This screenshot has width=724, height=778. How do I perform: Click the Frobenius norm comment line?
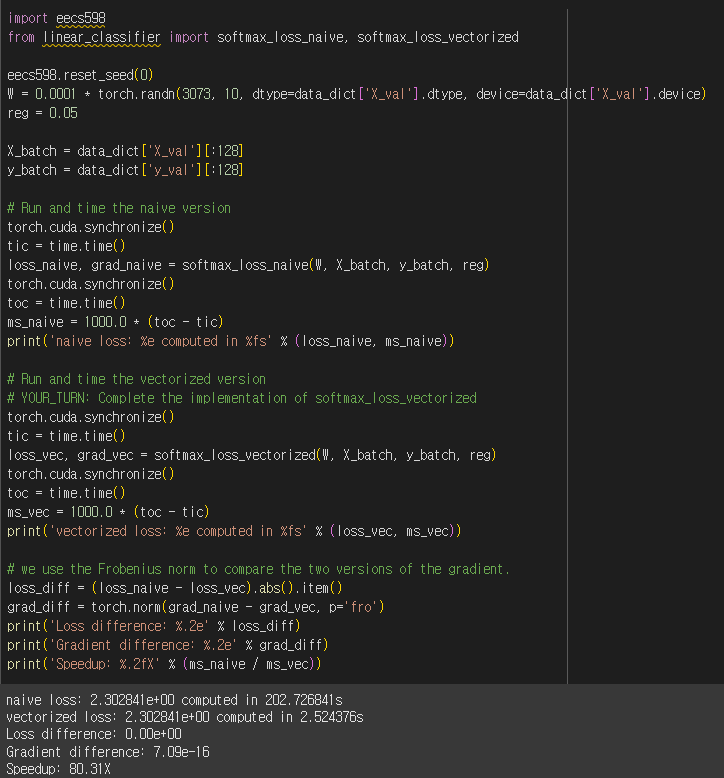click(x=259, y=569)
